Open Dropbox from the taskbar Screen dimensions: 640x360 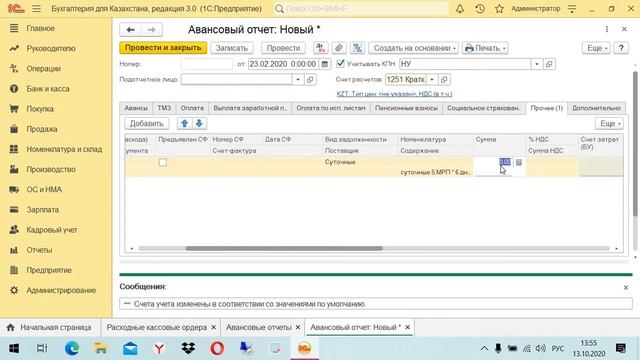tap(188, 348)
